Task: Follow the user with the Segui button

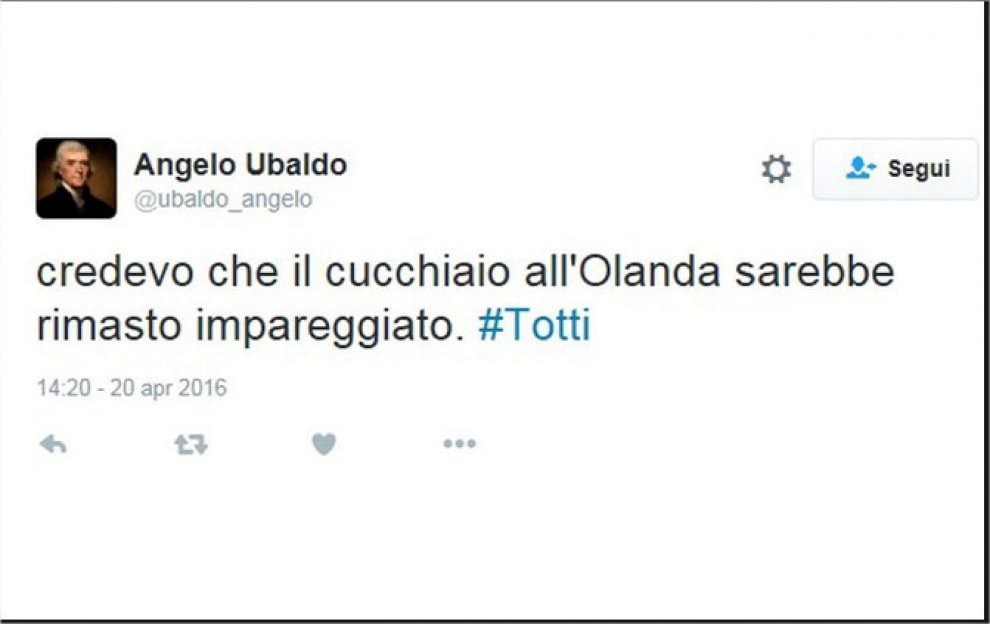Action: [895, 169]
